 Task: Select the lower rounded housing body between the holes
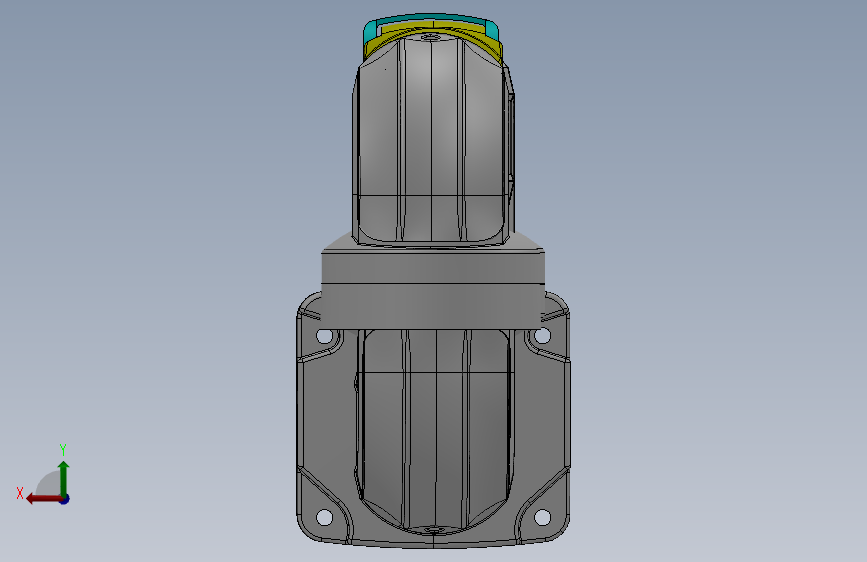point(434,431)
